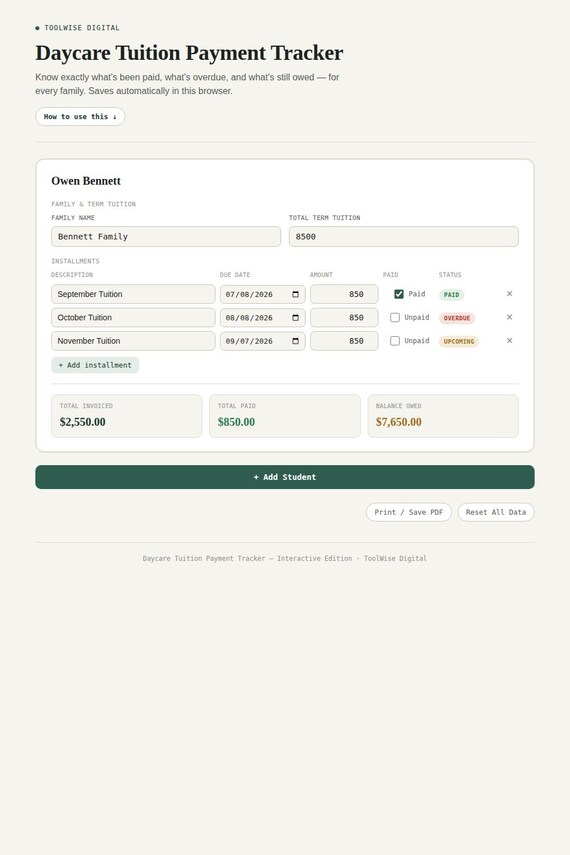The image size is (570, 855).
Task: Add a new installment
Action: point(95,365)
